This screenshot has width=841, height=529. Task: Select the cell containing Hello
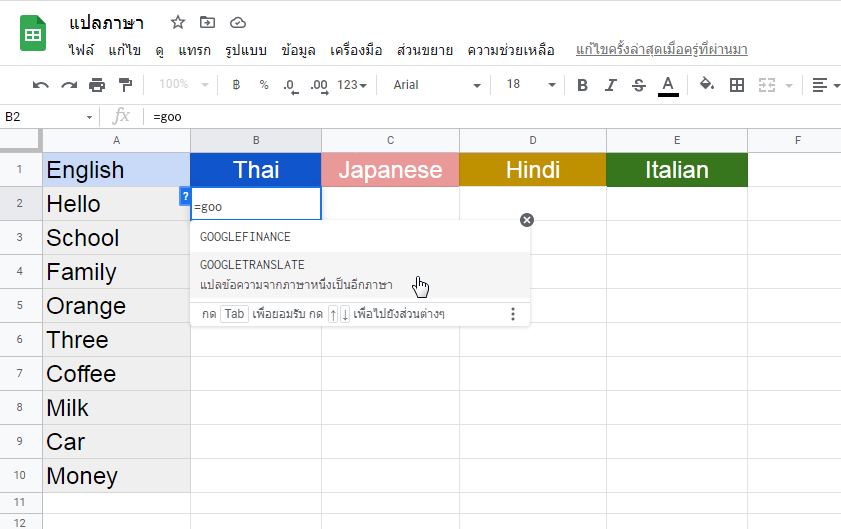tap(116, 204)
